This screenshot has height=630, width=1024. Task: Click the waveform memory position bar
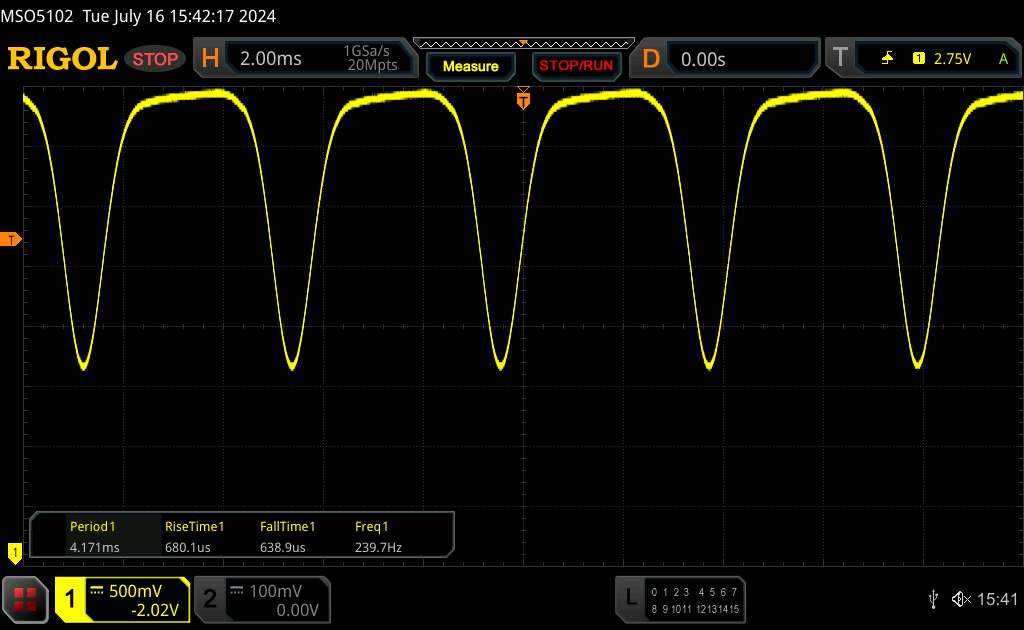(x=524, y=44)
